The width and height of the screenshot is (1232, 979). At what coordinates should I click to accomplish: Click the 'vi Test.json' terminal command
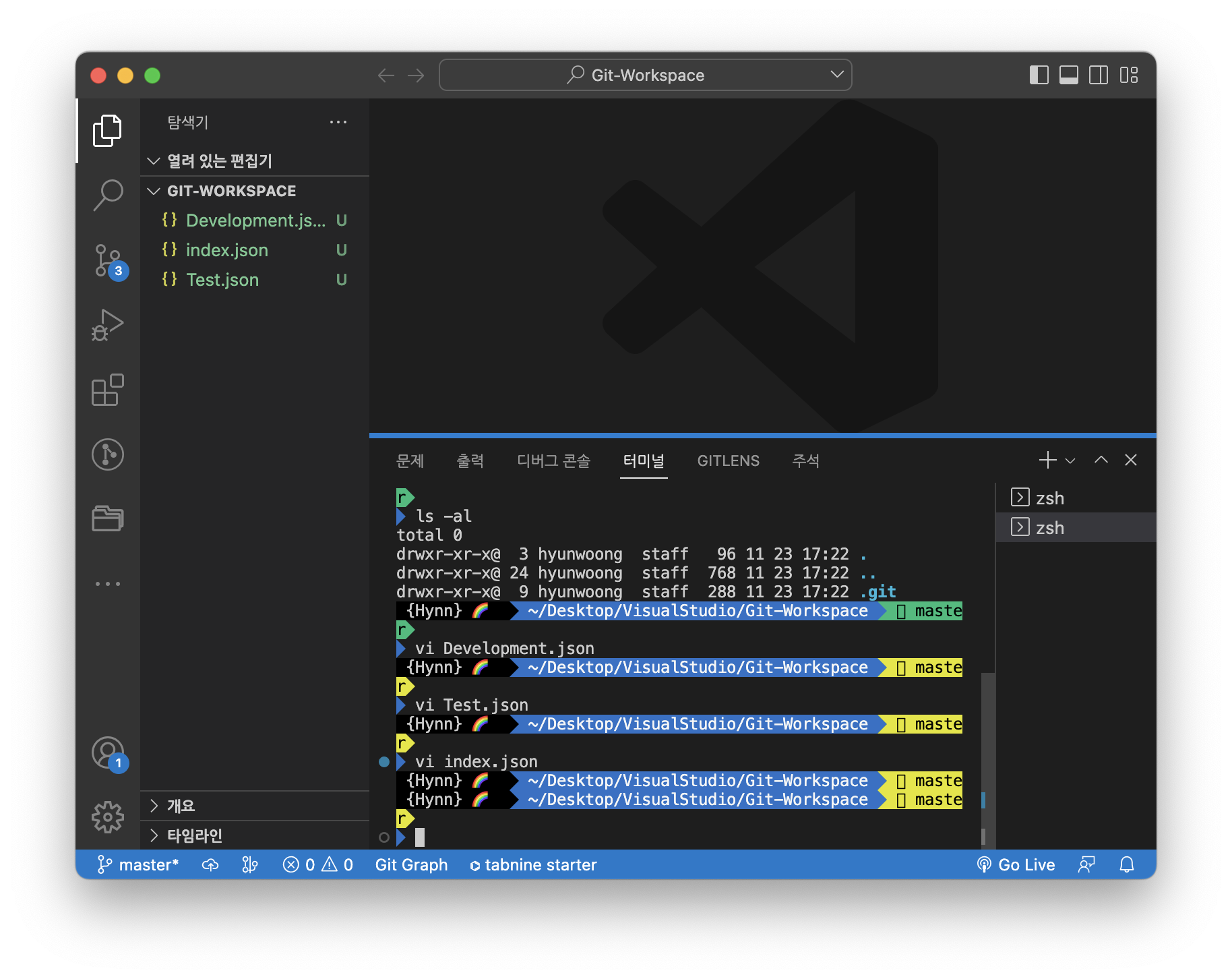tap(472, 705)
